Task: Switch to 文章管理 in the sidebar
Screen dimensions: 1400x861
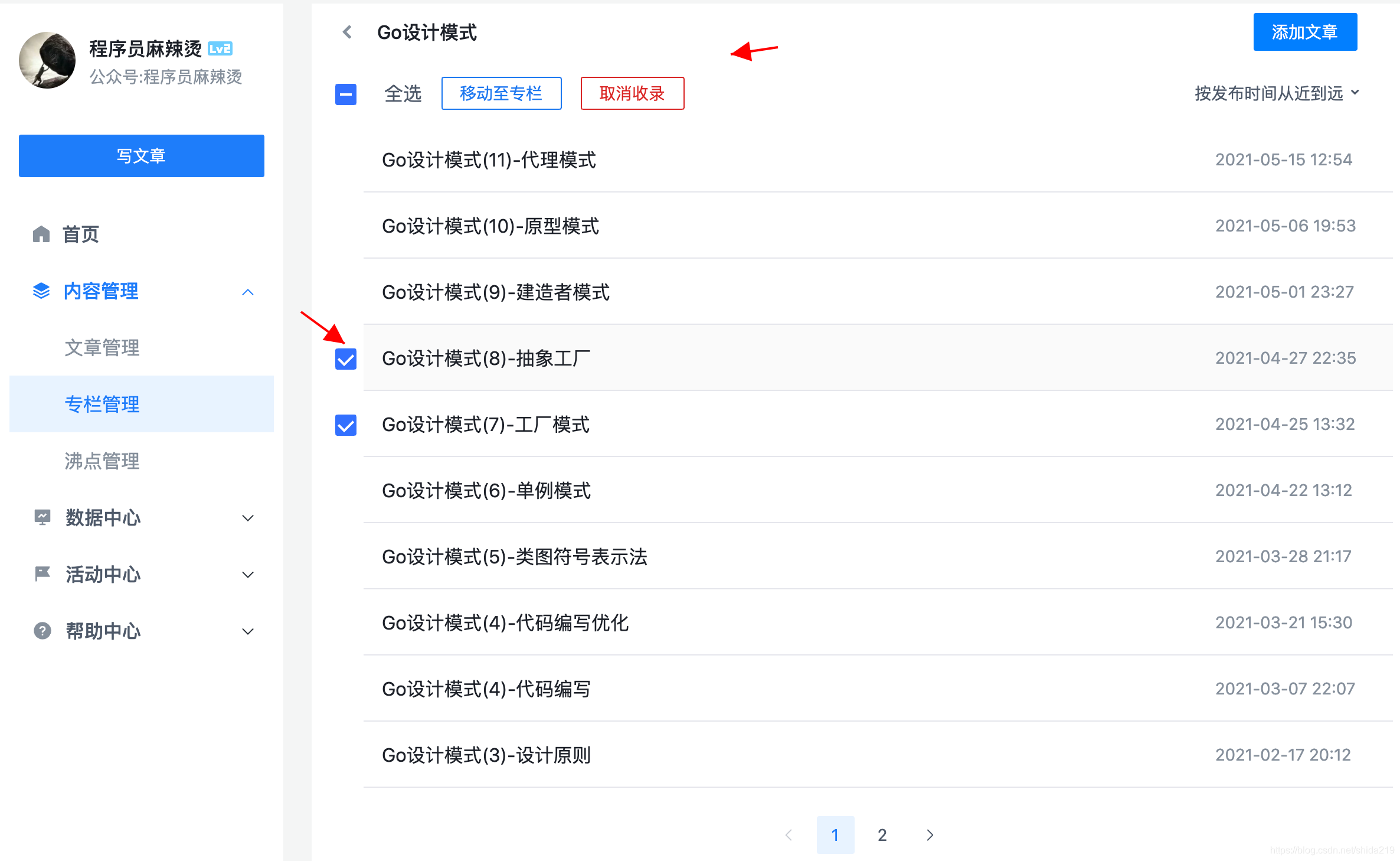Action: click(102, 347)
